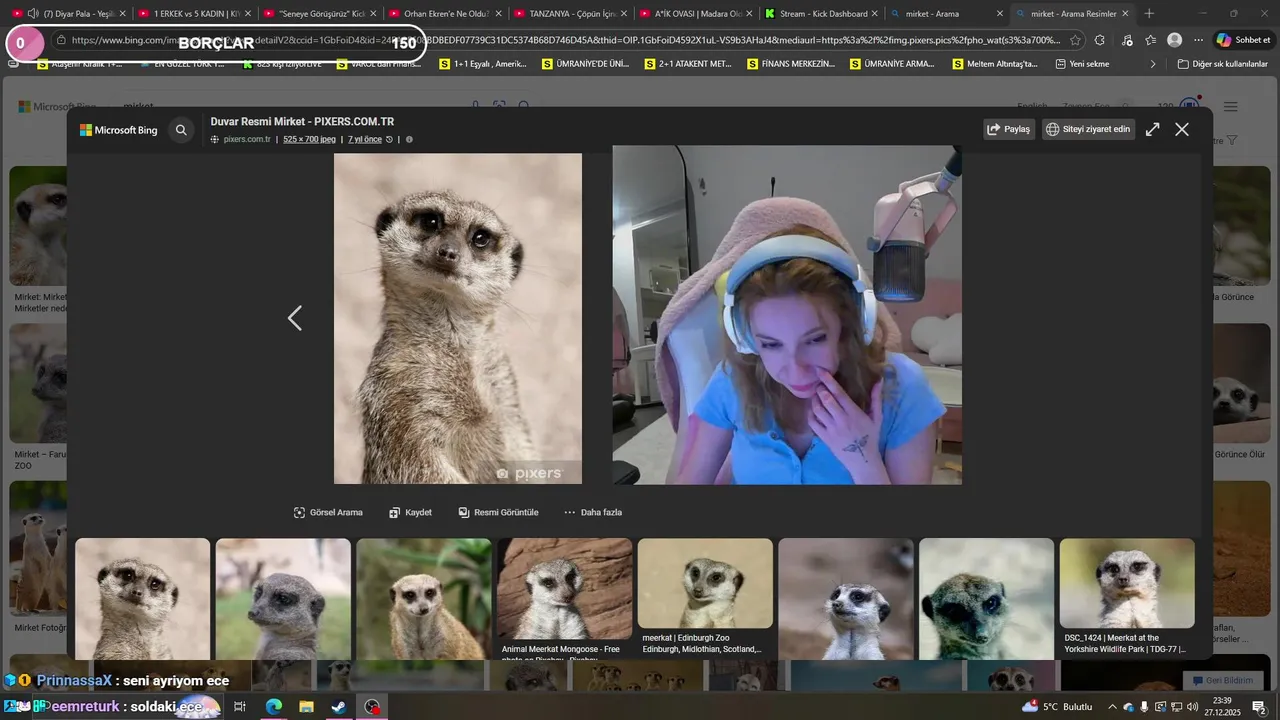Click the main meerkat image
Image resolution: width=1280 pixels, height=720 pixels.
pos(458,318)
